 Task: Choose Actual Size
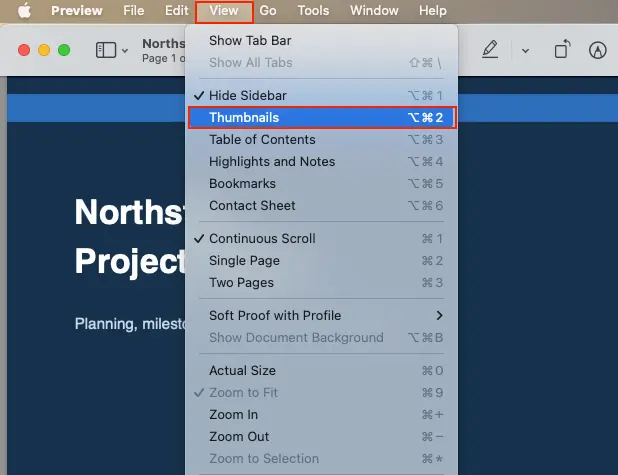coord(321,371)
